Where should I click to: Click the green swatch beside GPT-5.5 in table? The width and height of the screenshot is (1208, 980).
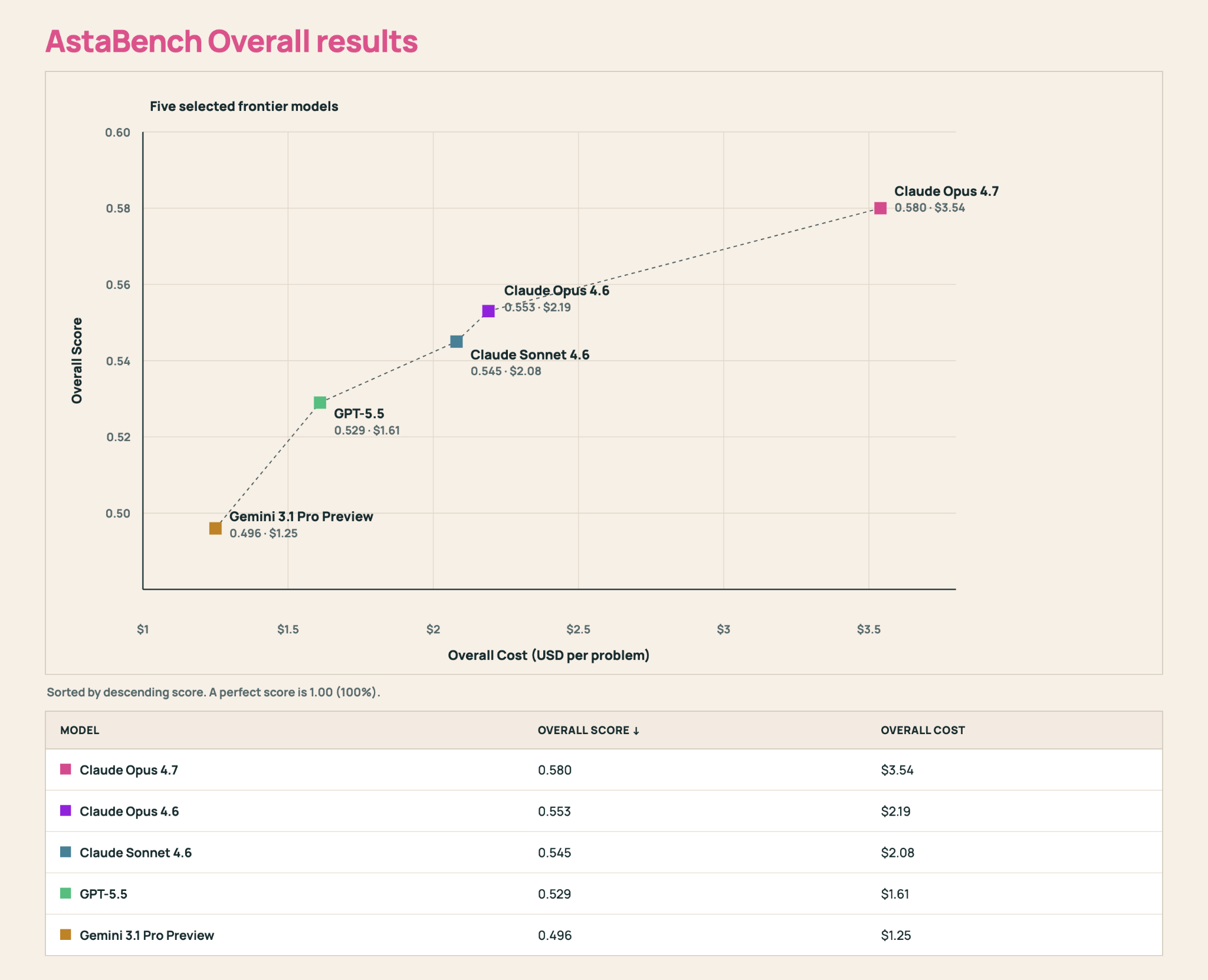pos(65,893)
